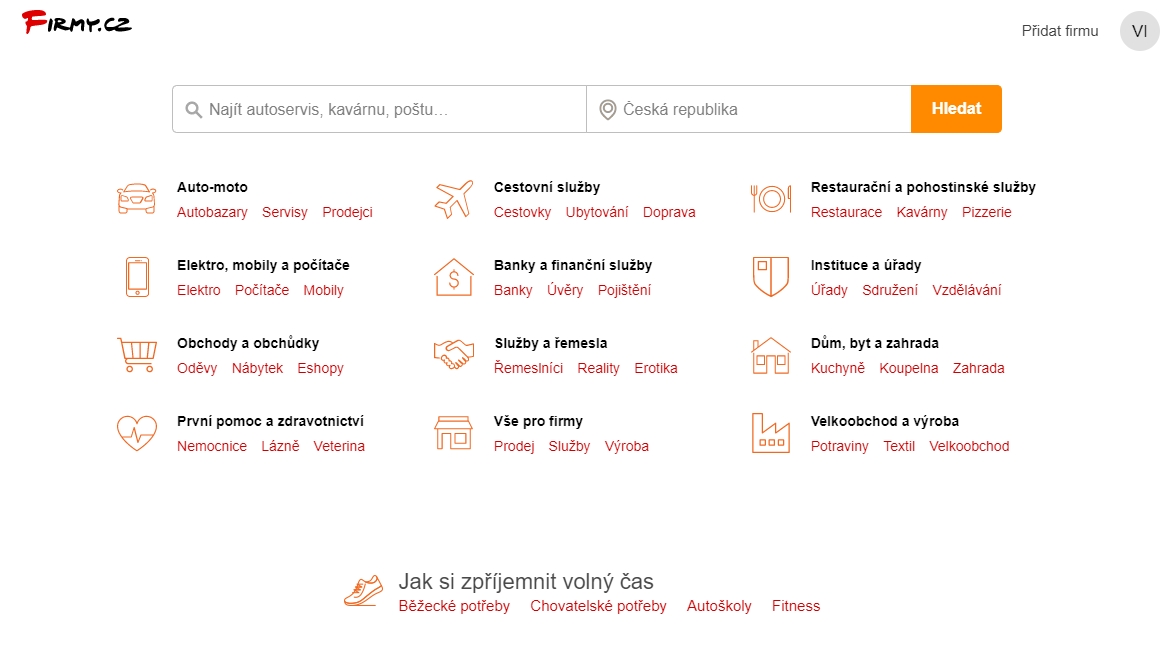
Task: Select the Autoškoly link
Action: [x=719, y=606]
